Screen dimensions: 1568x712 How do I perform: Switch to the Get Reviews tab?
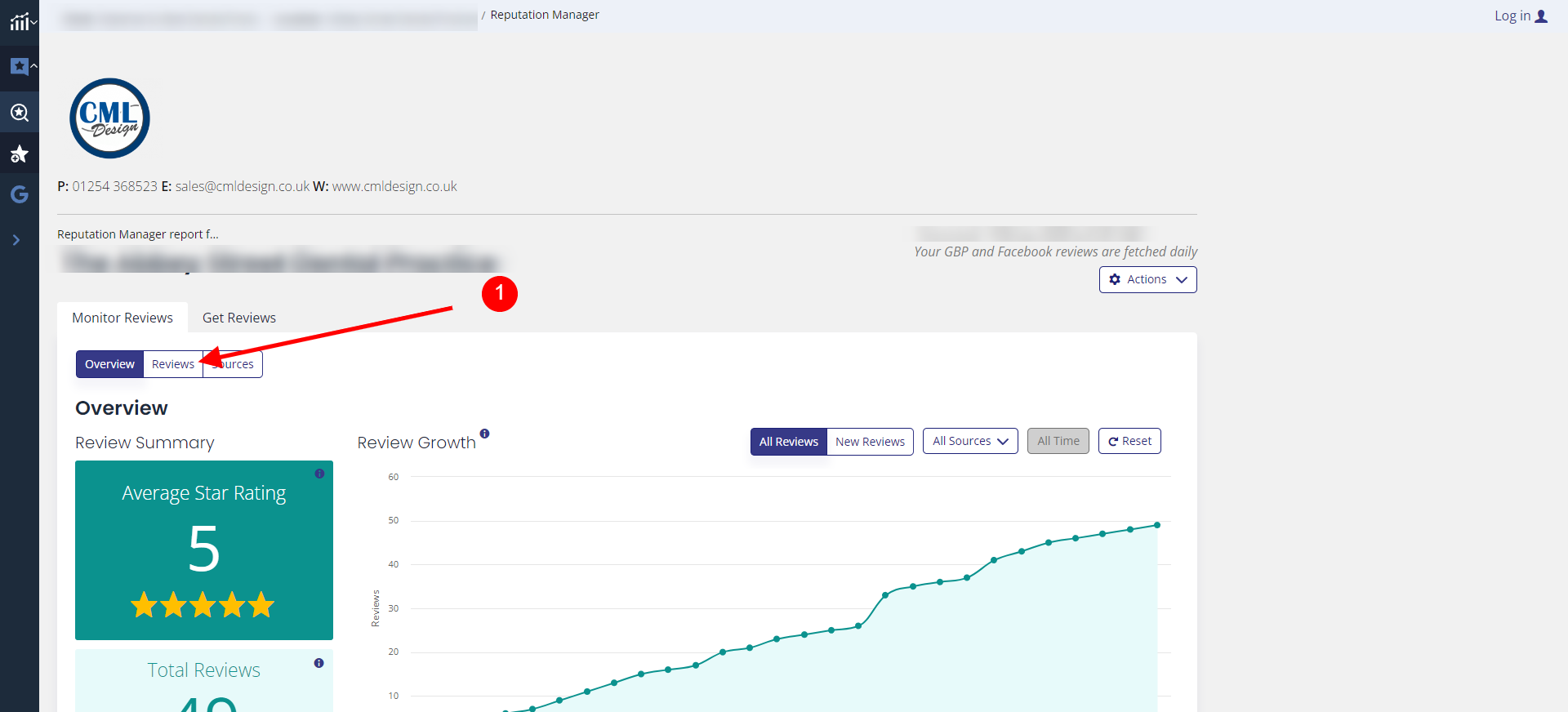239,318
